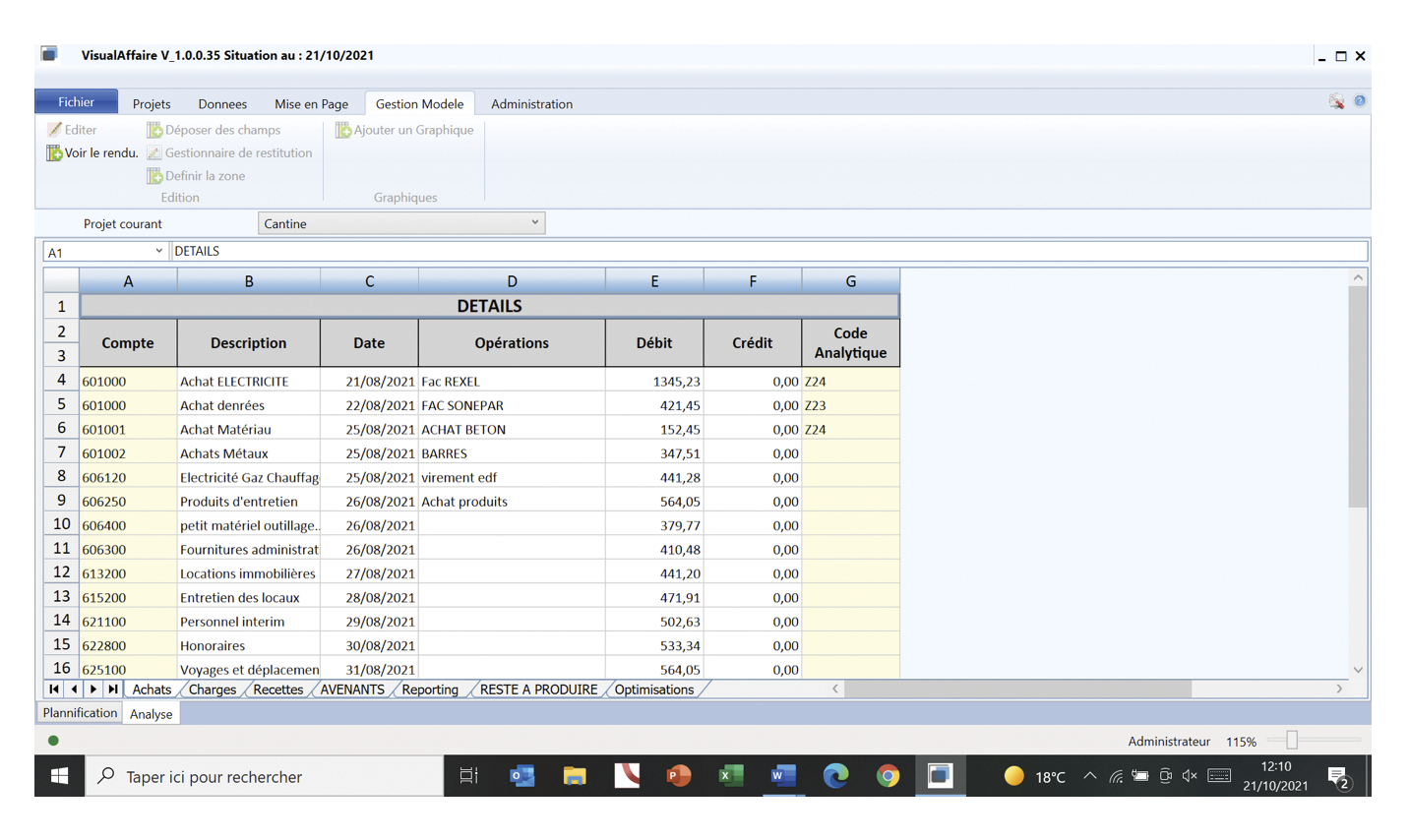Switch to the Projets ribbon tab
Screen dimensions: 1409x840
point(152,103)
